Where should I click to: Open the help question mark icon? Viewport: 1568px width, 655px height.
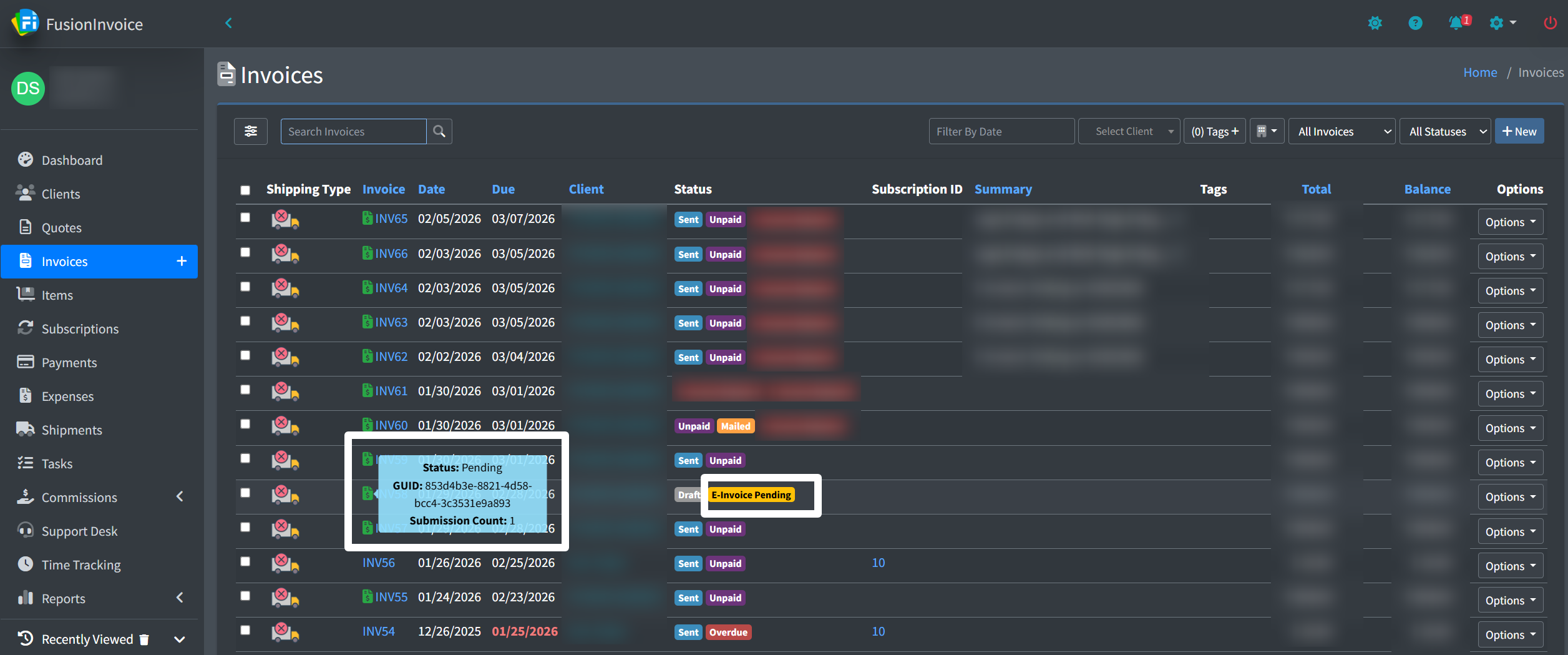coord(1415,23)
